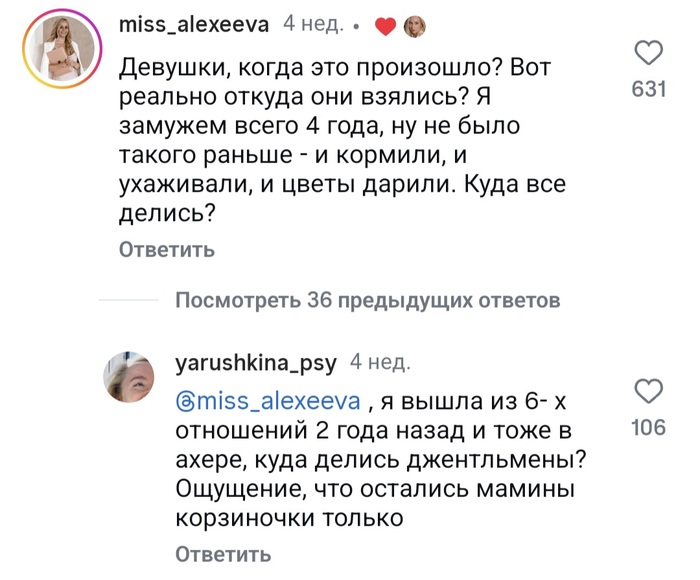This screenshot has width=700, height=580.
Task: Click the red heart author-like icon
Action: click(x=386, y=28)
